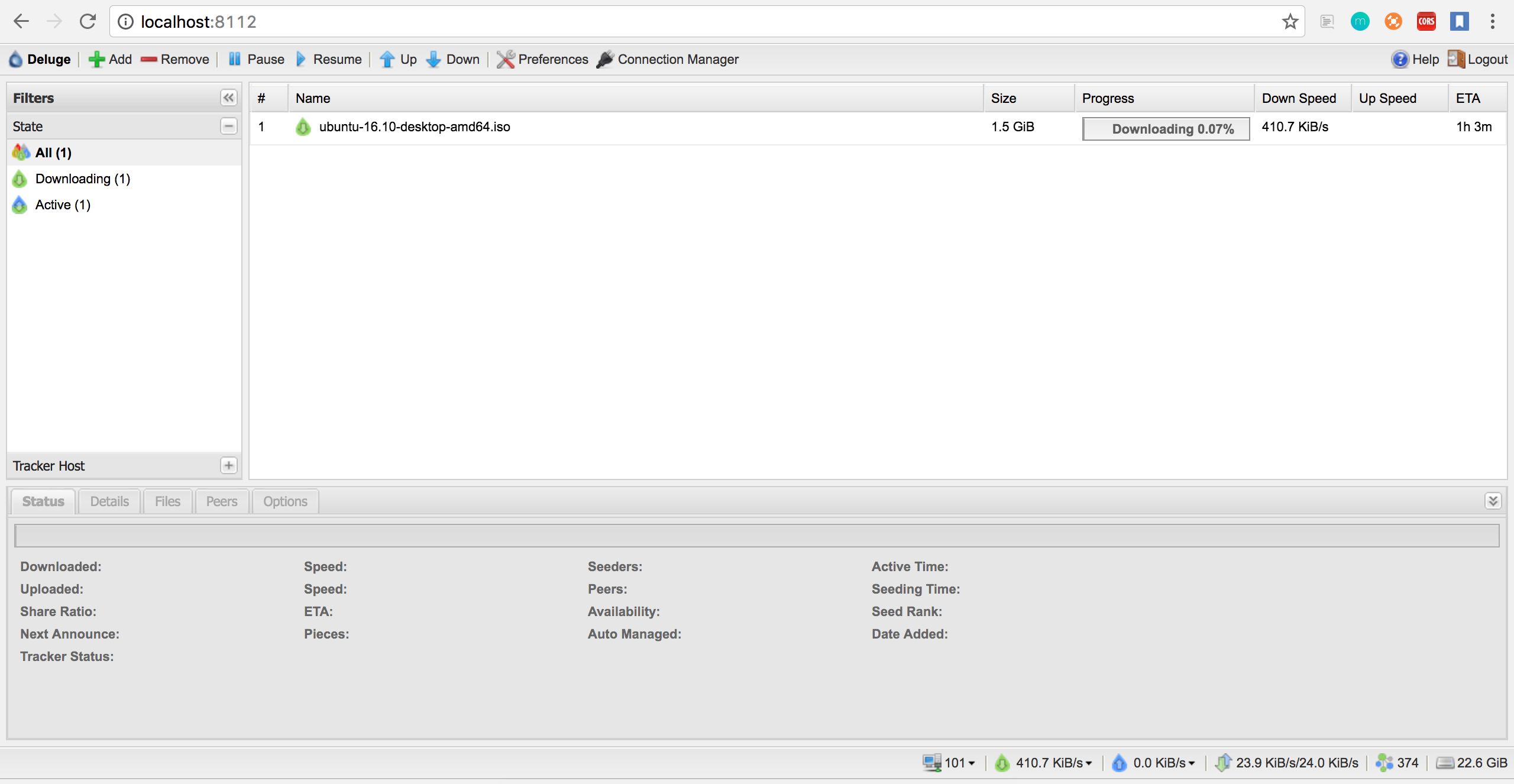Image resolution: width=1514 pixels, height=784 pixels.
Task: Move torrent Down in queue
Action: pyautogui.click(x=453, y=60)
